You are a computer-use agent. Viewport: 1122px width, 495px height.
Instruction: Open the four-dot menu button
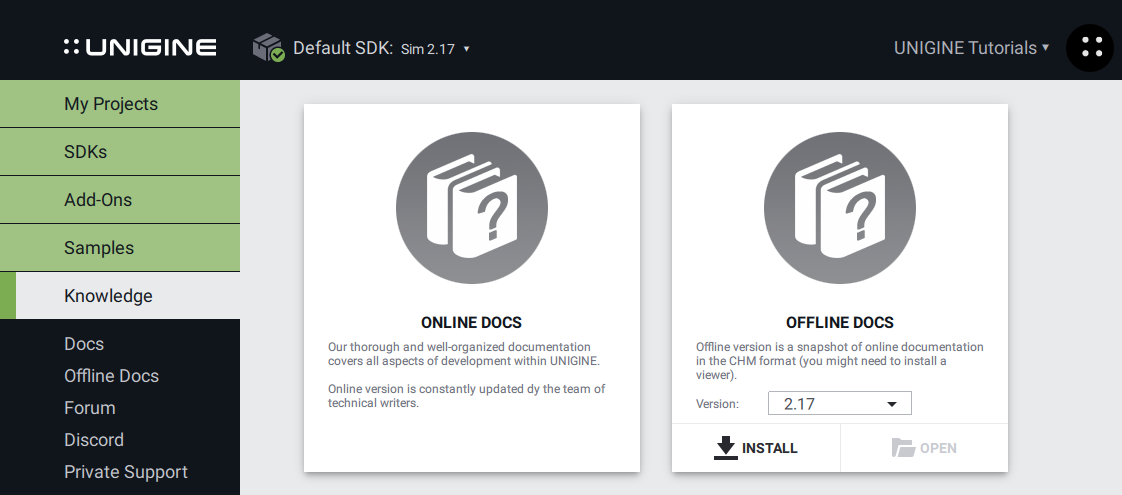(x=1090, y=47)
